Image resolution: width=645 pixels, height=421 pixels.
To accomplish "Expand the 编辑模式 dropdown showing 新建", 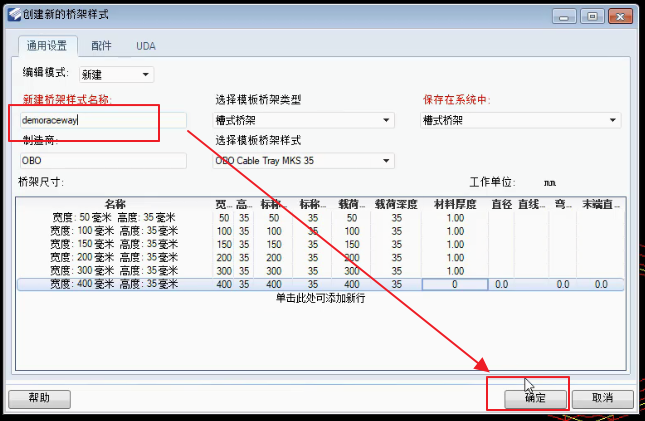I will (x=117, y=74).
